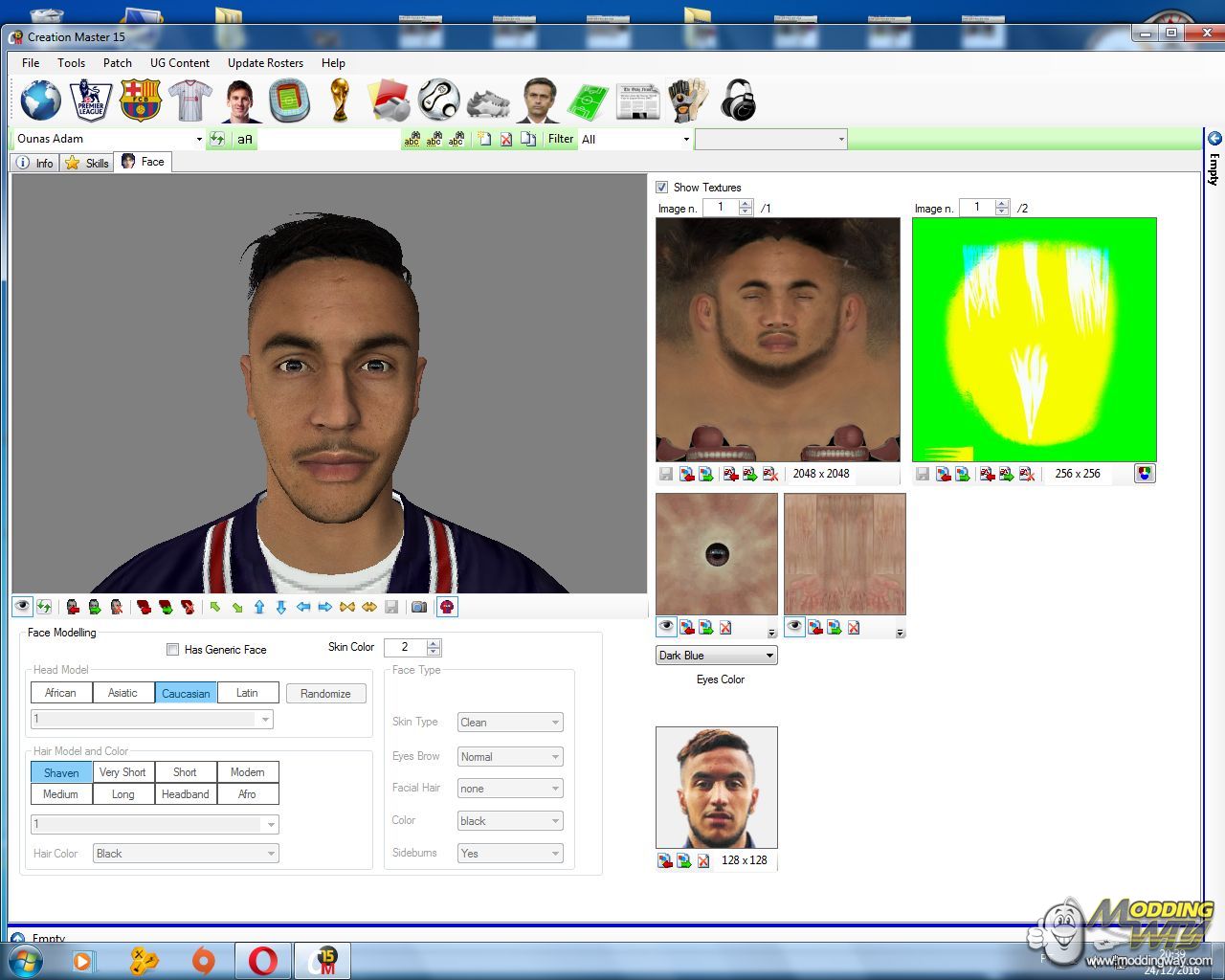Select the Latin head model button
Image resolution: width=1225 pixels, height=980 pixels.
pyautogui.click(x=247, y=693)
